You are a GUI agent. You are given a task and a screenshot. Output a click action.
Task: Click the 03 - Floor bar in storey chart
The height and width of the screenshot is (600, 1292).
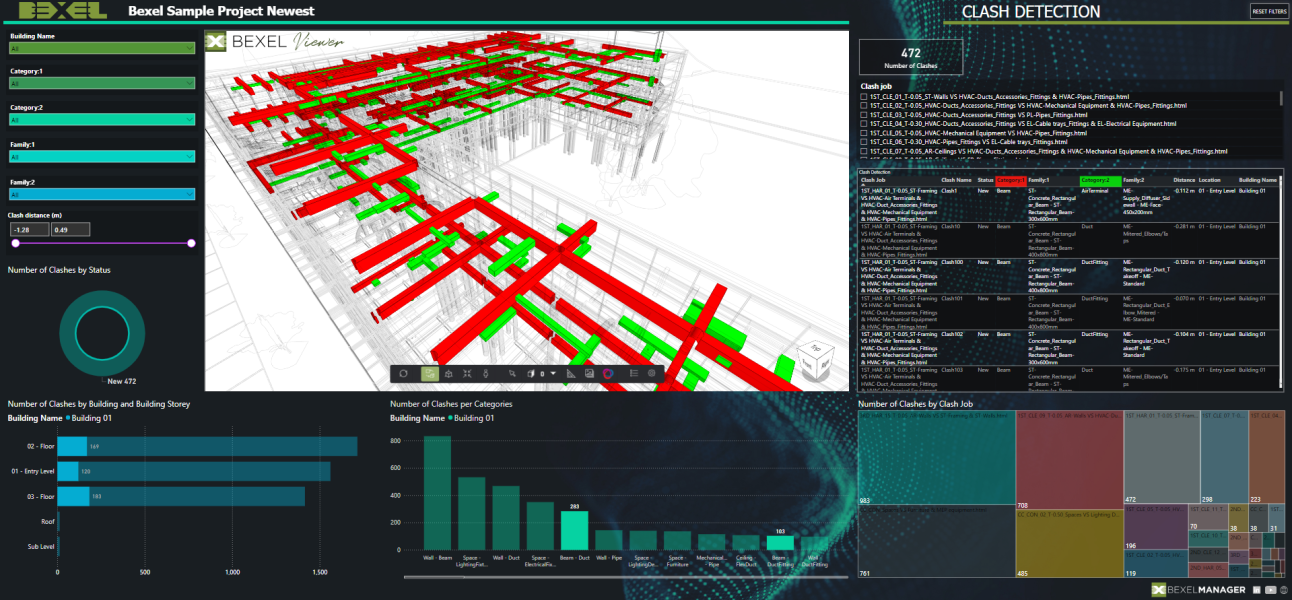tap(181, 496)
